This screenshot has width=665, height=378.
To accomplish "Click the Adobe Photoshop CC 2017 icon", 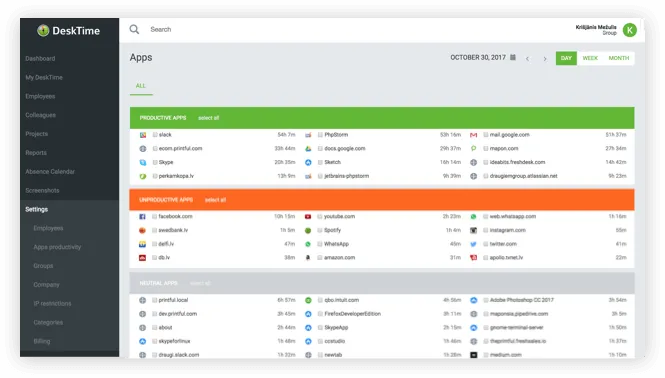I will coord(474,300).
